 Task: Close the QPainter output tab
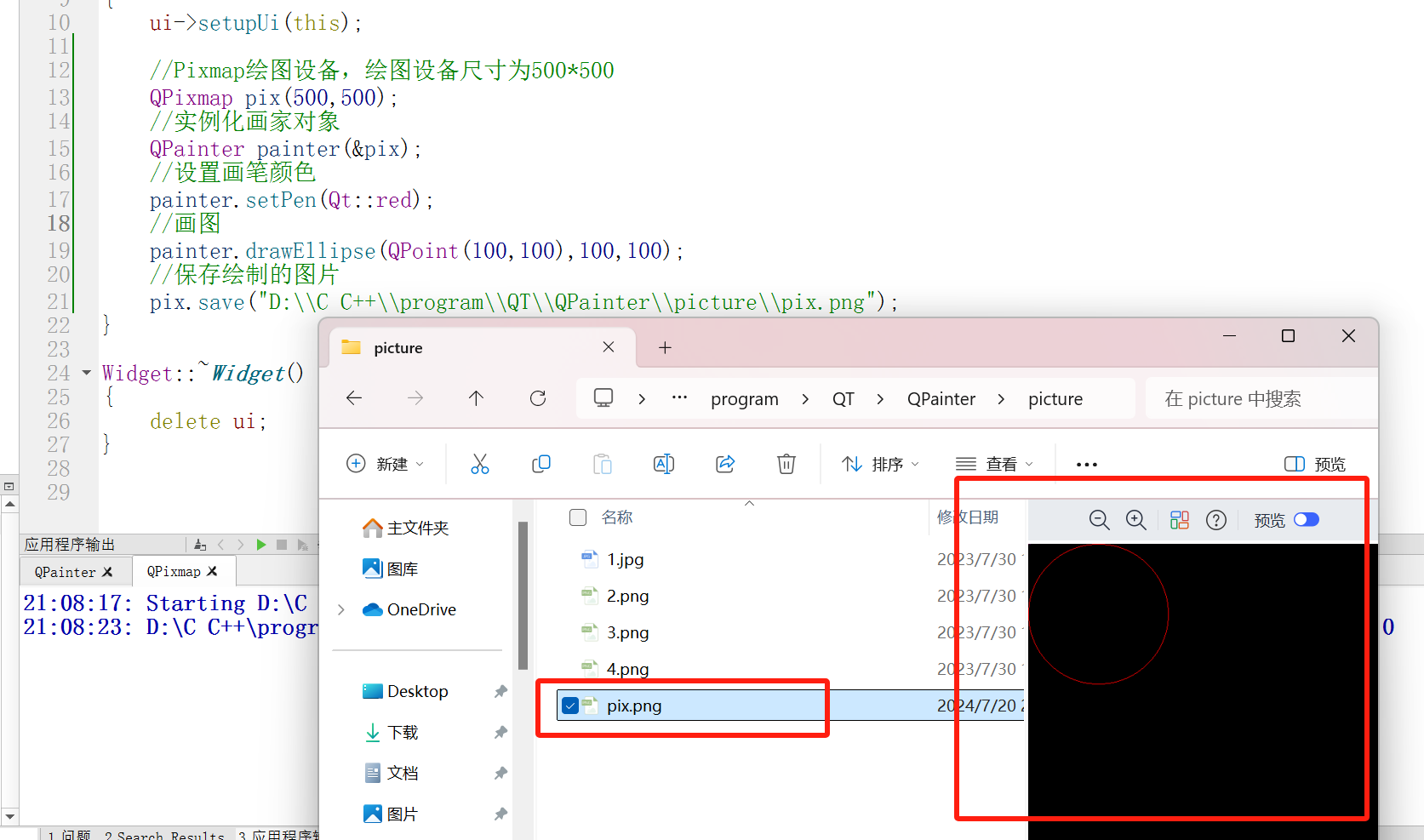click(x=107, y=572)
